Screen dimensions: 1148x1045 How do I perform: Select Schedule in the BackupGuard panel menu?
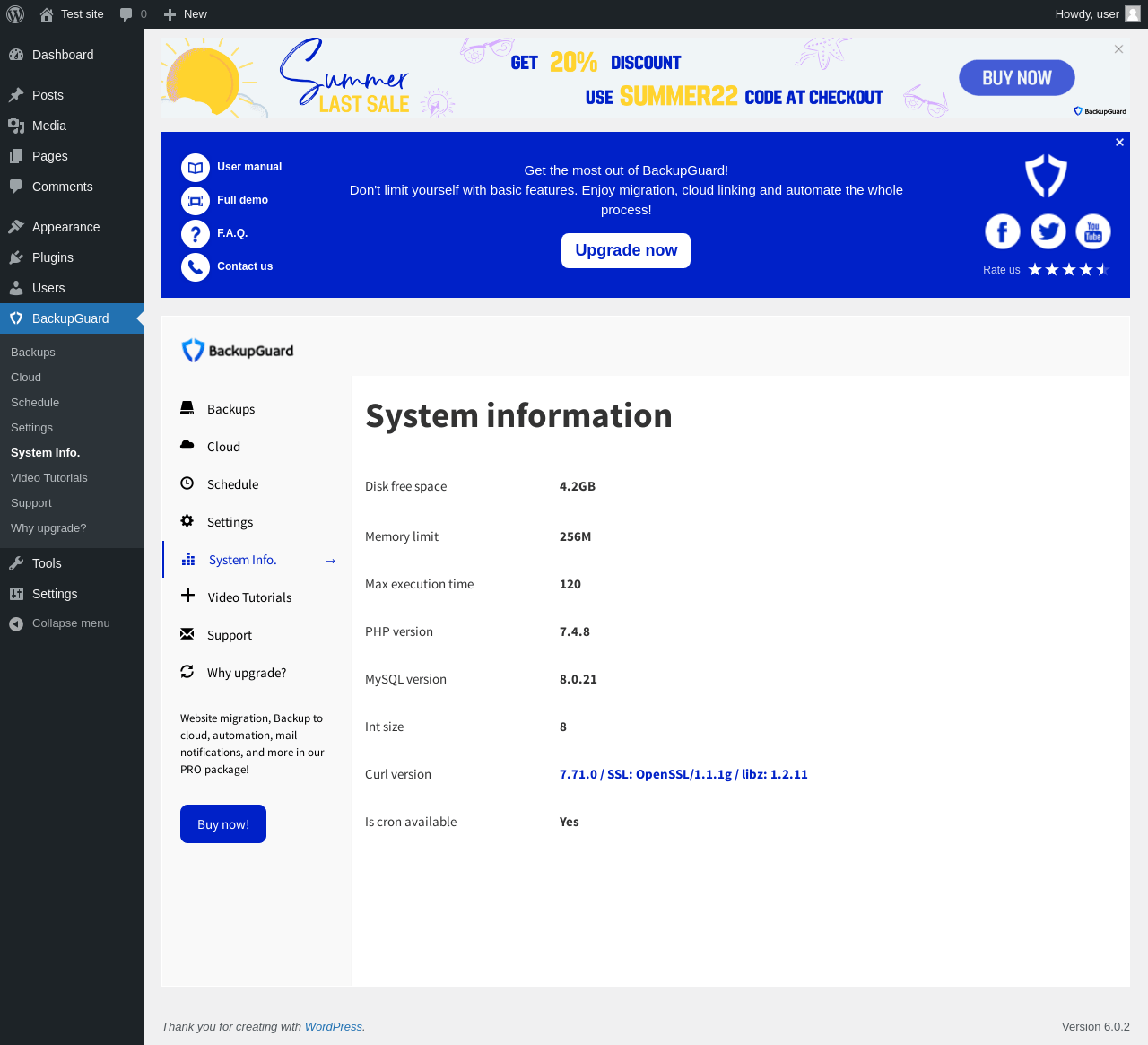pyautogui.click(x=232, y=484)
